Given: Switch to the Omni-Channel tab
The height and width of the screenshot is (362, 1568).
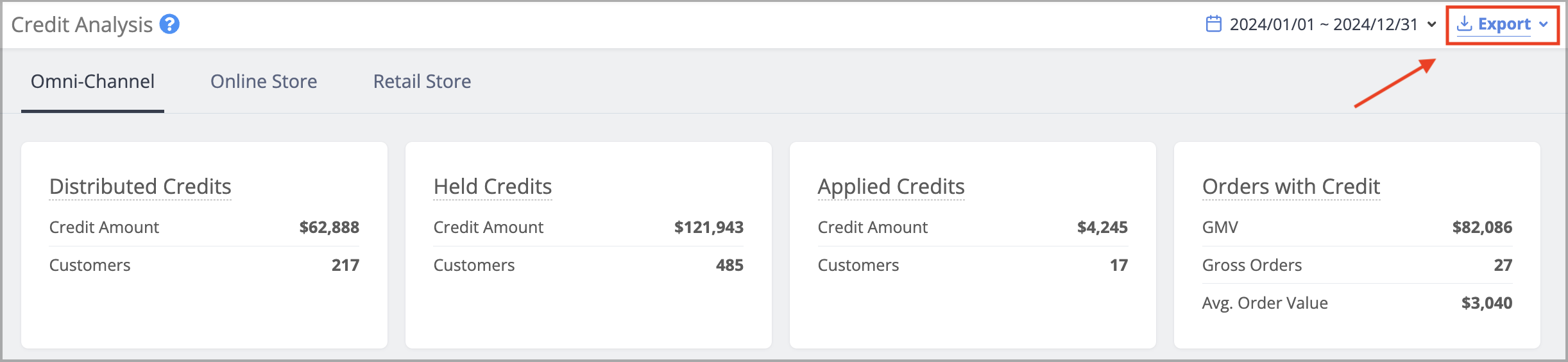Looking at the screenshot, I should click(92, 82).
